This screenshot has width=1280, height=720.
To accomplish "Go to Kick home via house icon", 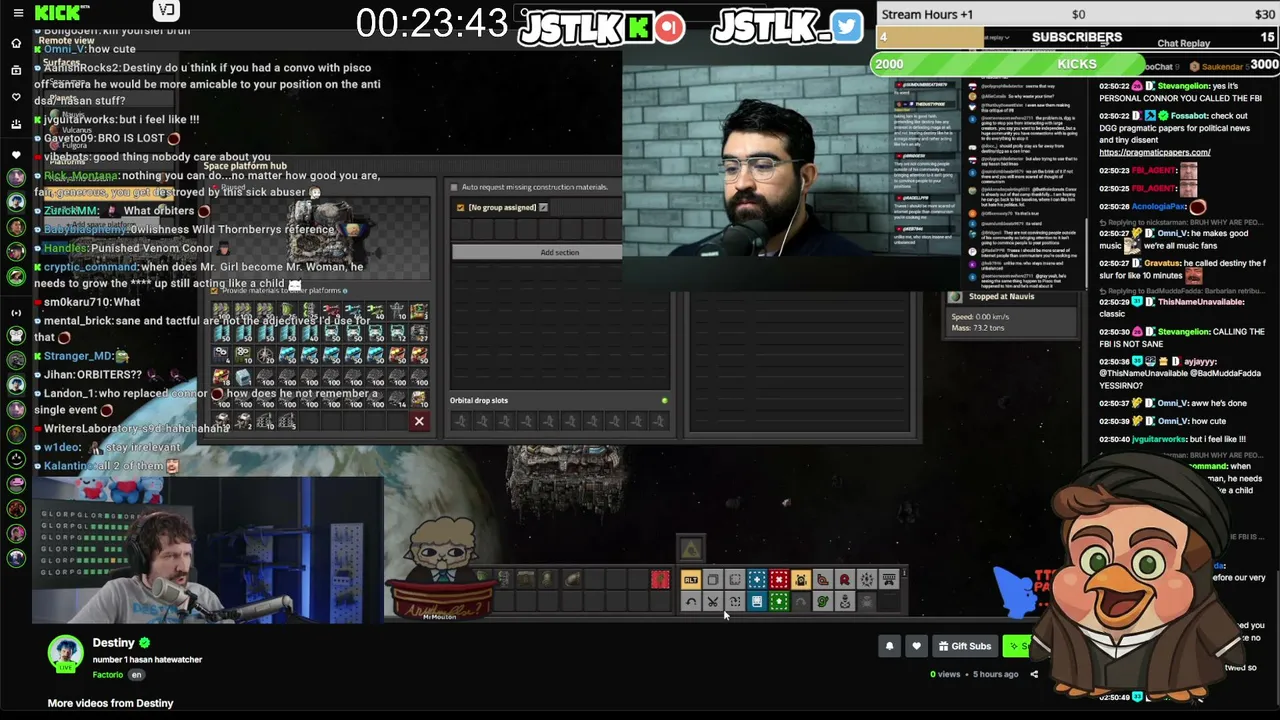I will point(16,43).
